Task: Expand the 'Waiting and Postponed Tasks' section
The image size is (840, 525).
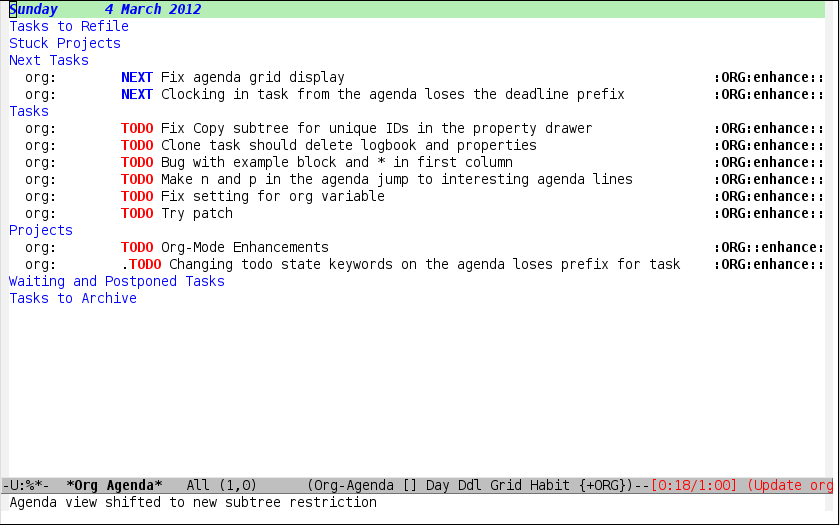Action: tap(117, 281)
